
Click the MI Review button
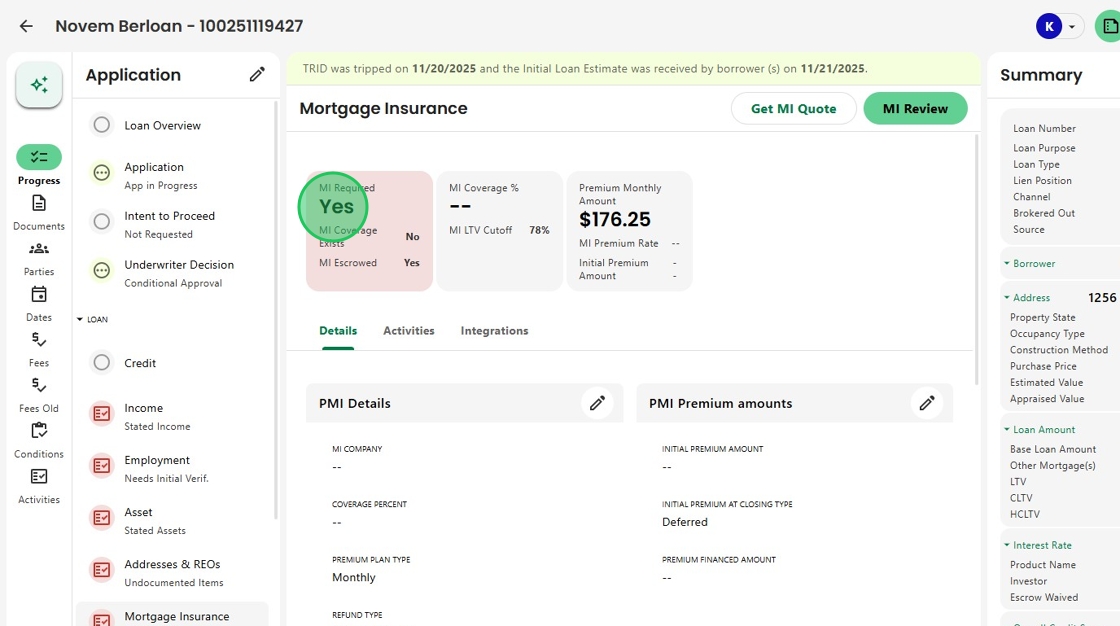(x=915, y=109)
